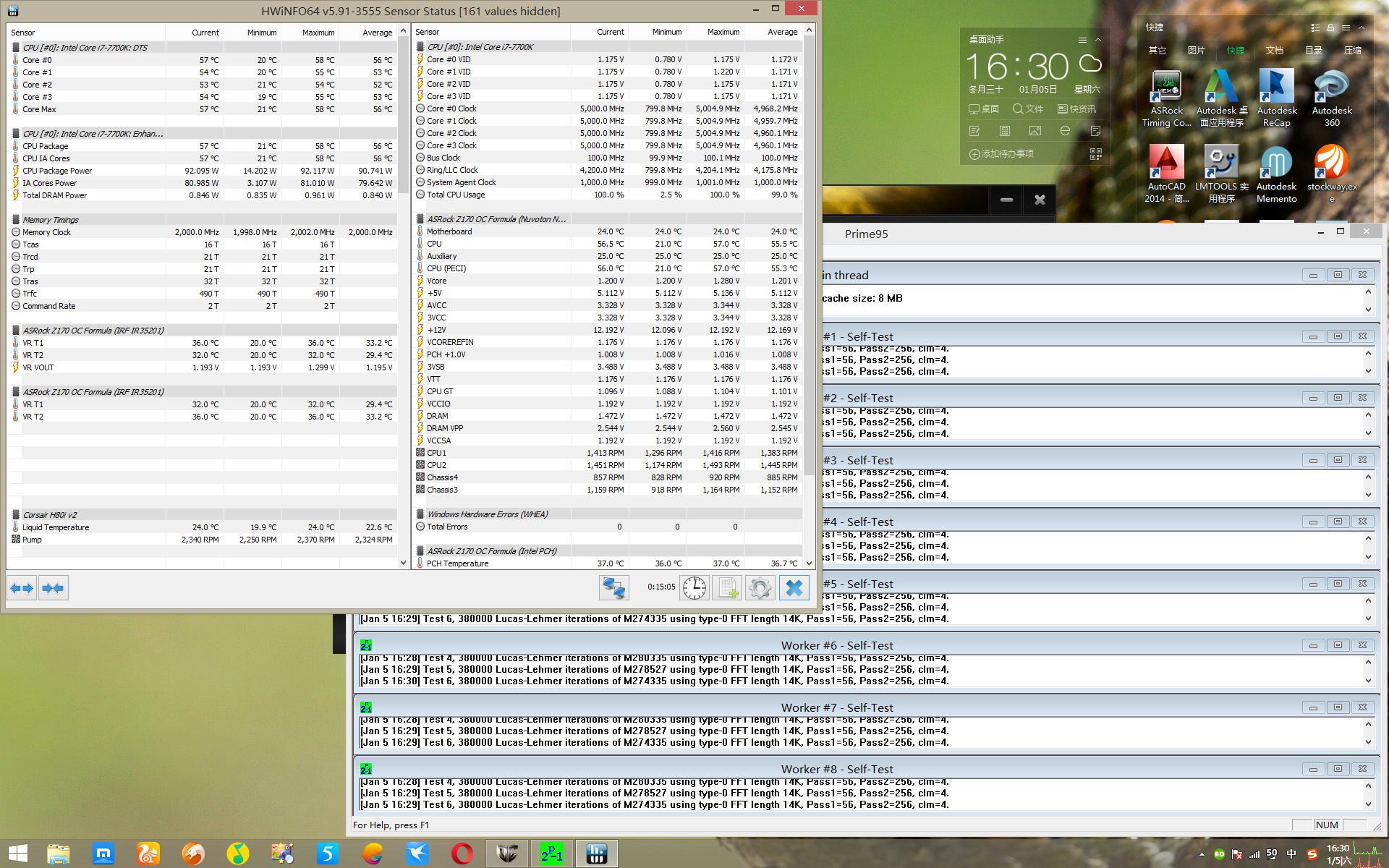This screenshot has width=1389, height=868.
Task: Switch to the 文档 tab
Action: pos(1274,50)
